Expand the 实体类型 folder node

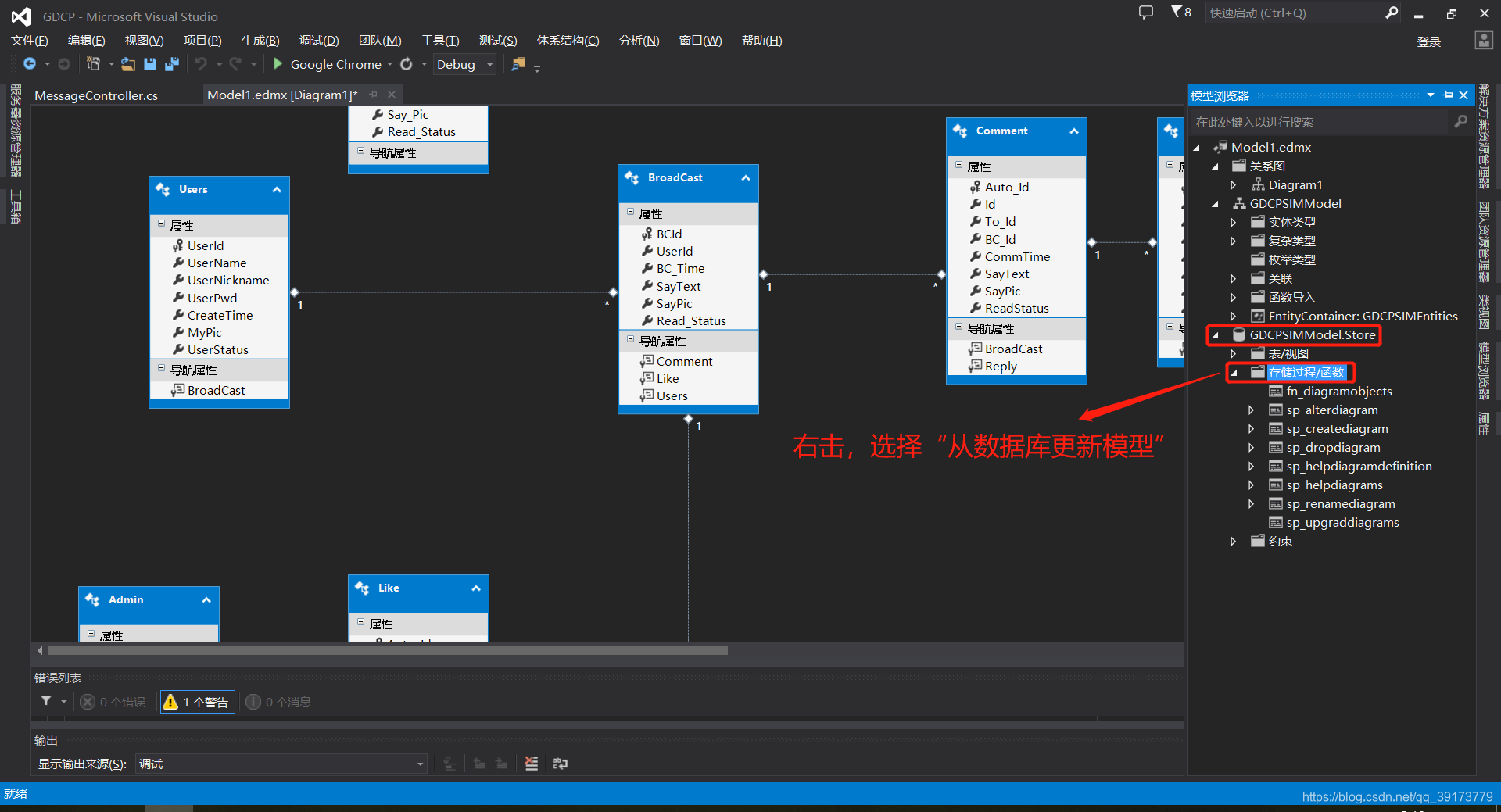[1233, 222]
